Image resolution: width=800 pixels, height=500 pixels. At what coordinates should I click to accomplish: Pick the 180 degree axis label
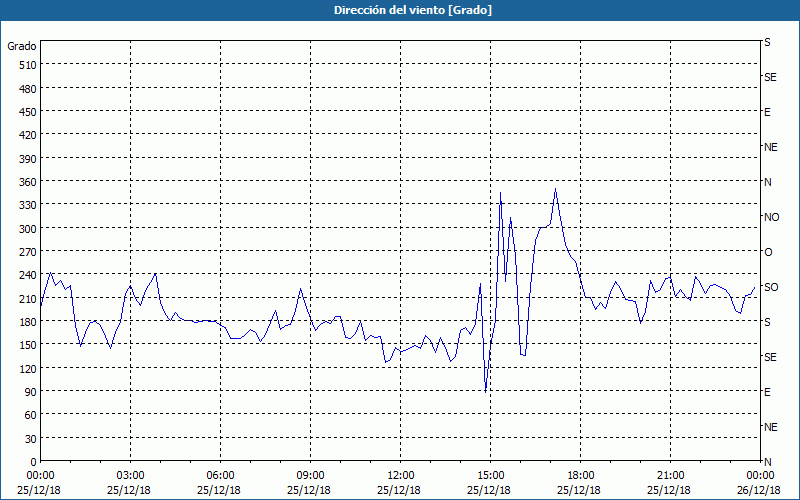[28, 322]
